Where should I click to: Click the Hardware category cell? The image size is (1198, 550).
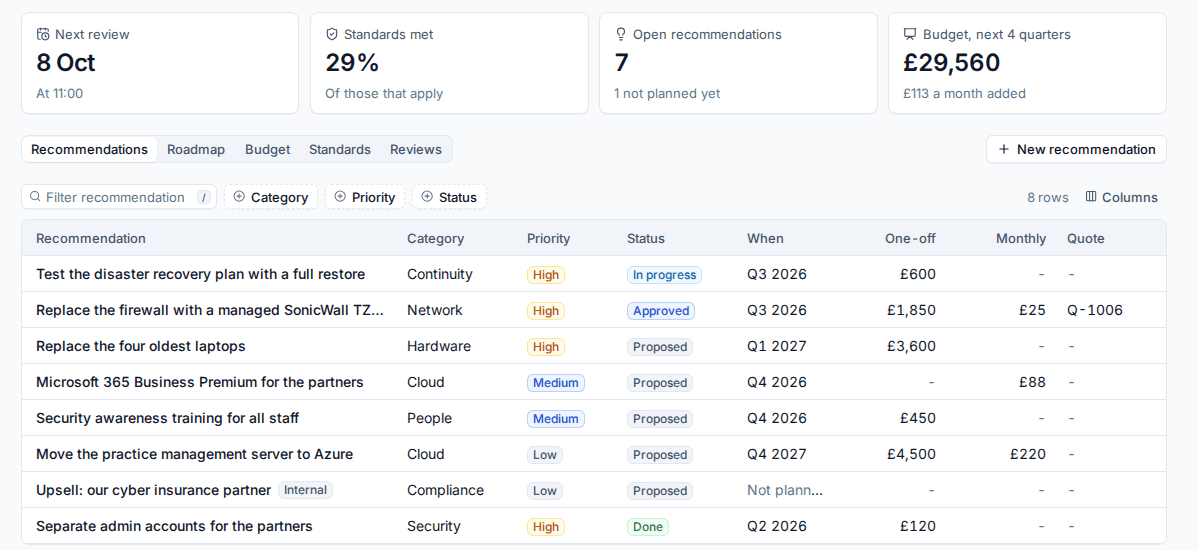(x=439, y=346)
